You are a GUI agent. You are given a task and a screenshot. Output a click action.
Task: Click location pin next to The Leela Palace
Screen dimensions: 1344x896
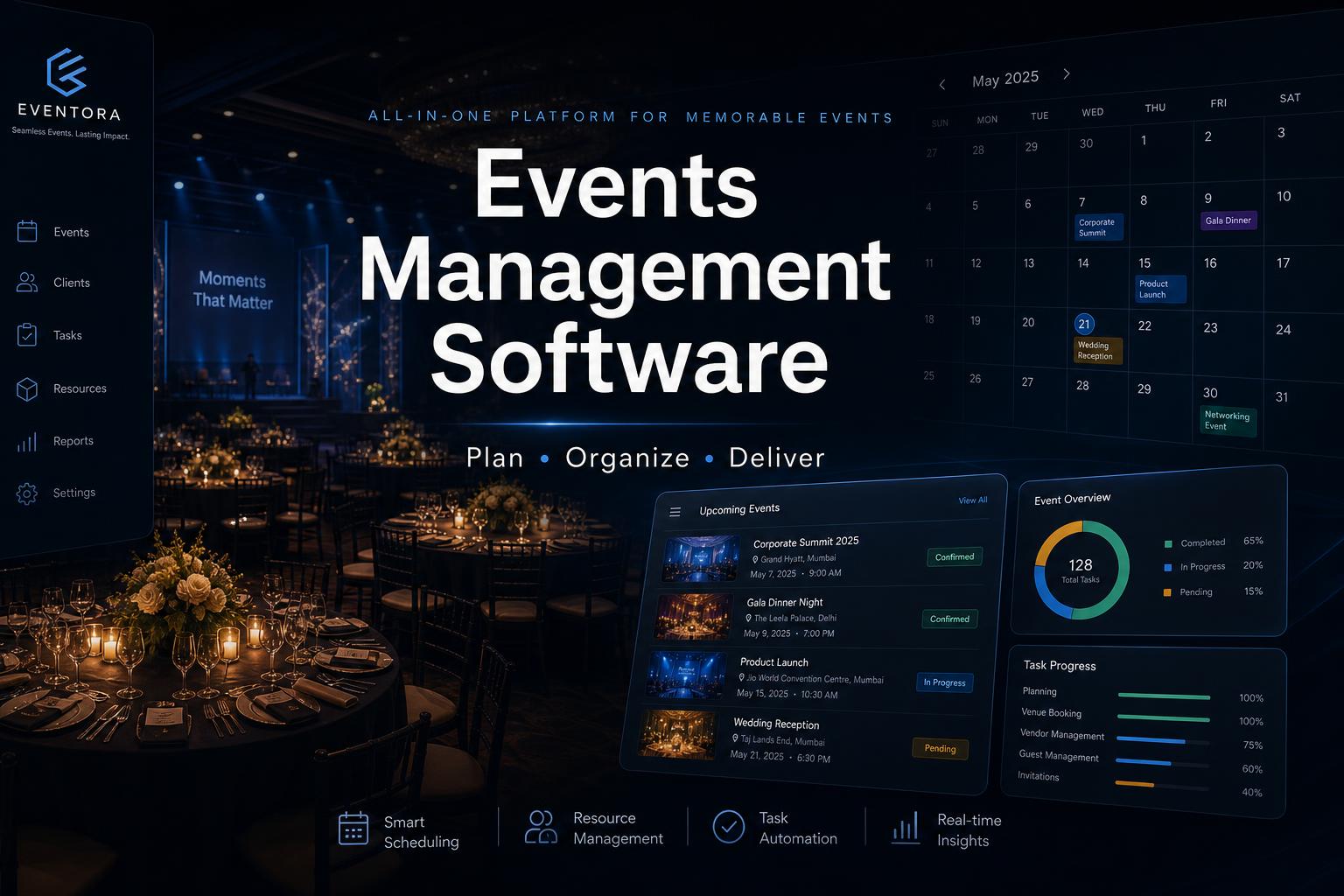pyautogui.click(x=748, y=618)
